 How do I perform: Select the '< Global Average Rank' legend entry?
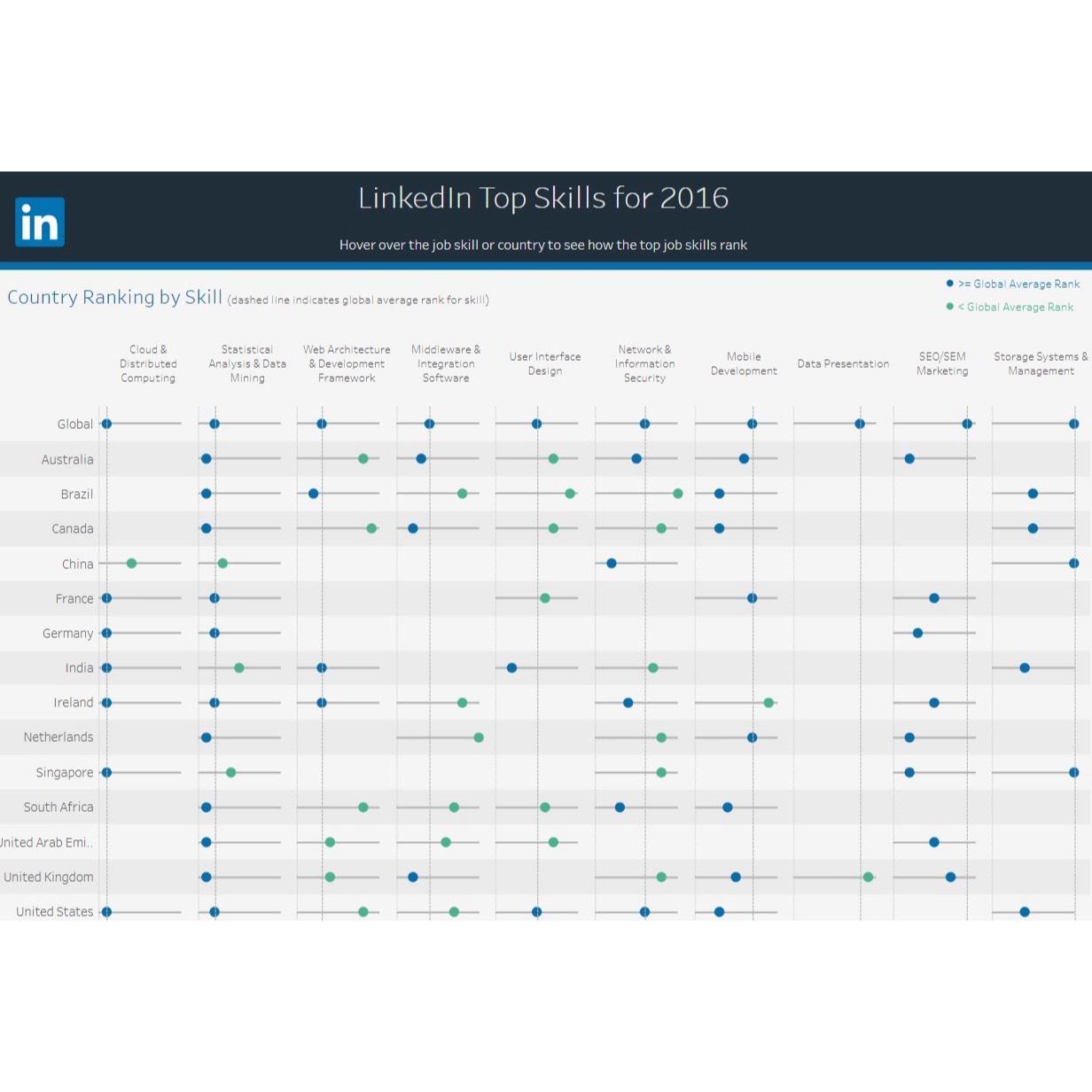pos(1010,307)
